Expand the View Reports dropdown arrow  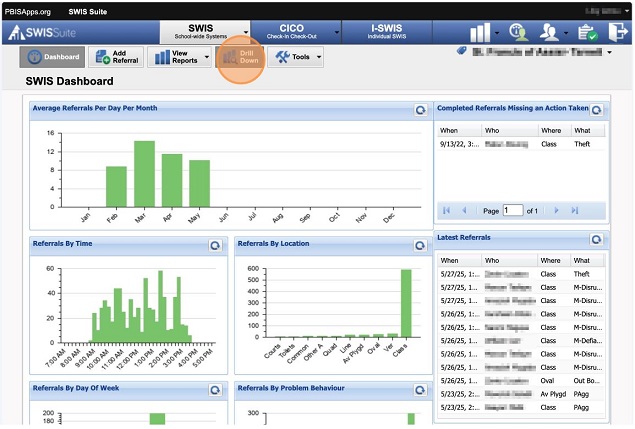click(x=207, y=57)
